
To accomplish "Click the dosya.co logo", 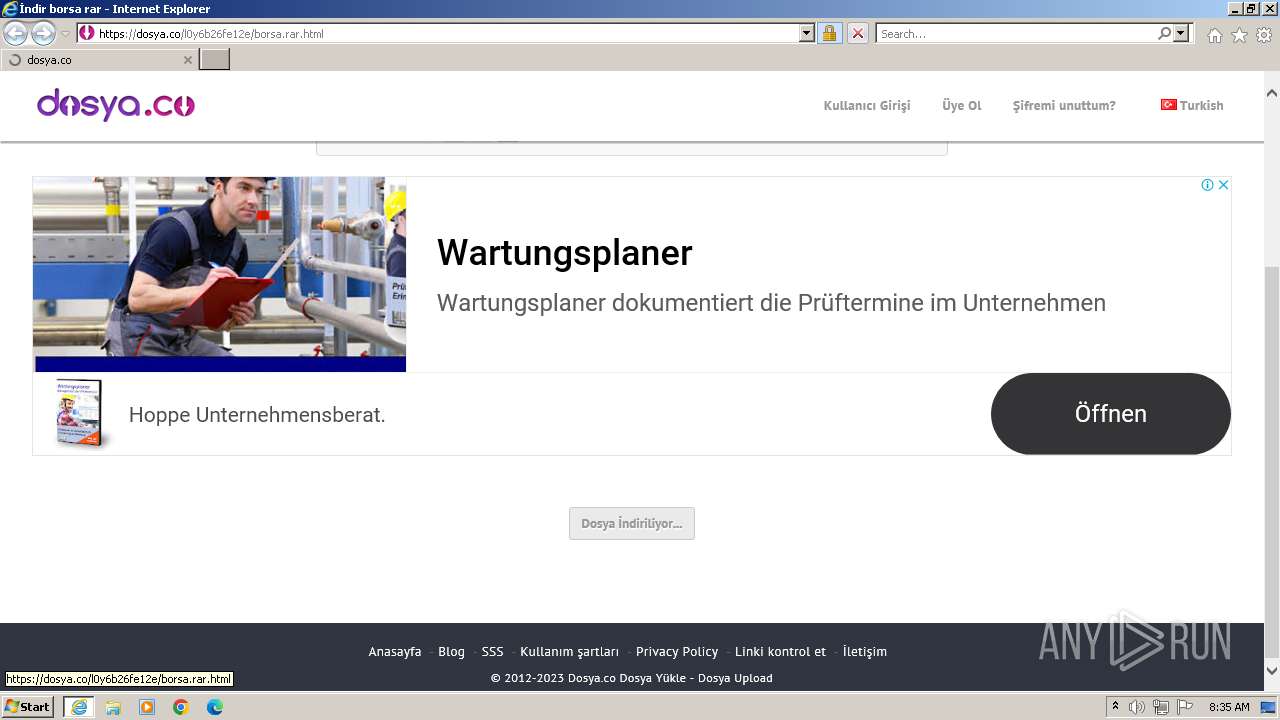I will coord(116,104).
